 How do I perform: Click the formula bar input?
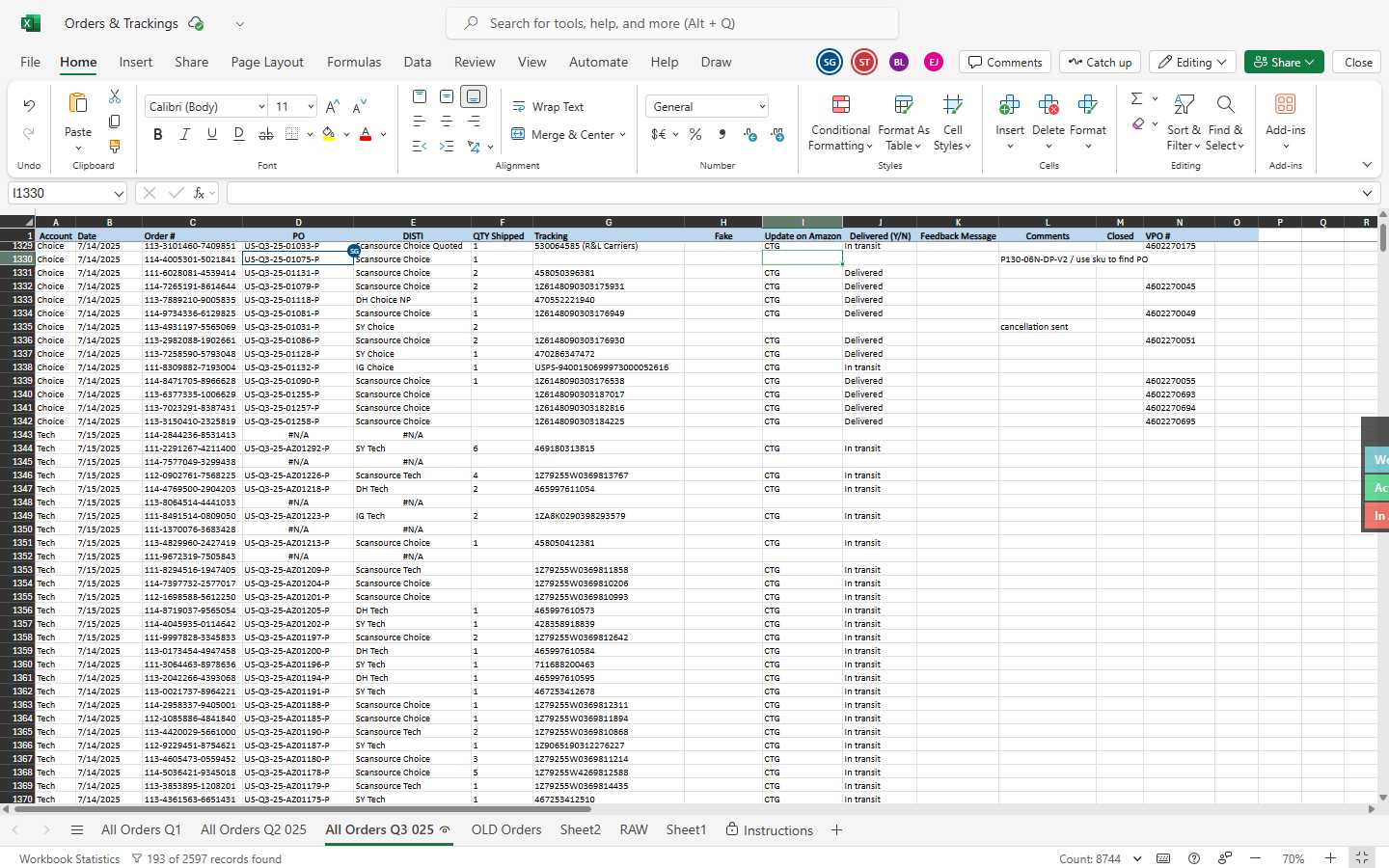[x=791, y=193]
